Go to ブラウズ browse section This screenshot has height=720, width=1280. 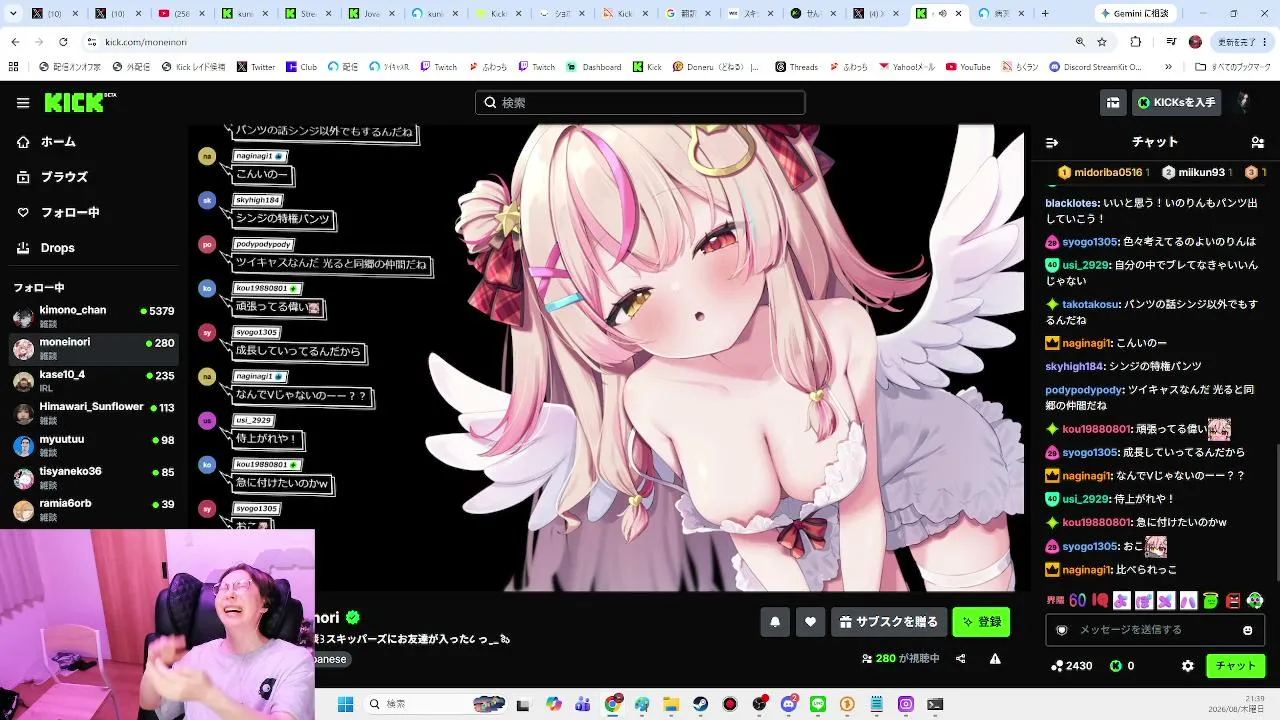click(53, 177)
